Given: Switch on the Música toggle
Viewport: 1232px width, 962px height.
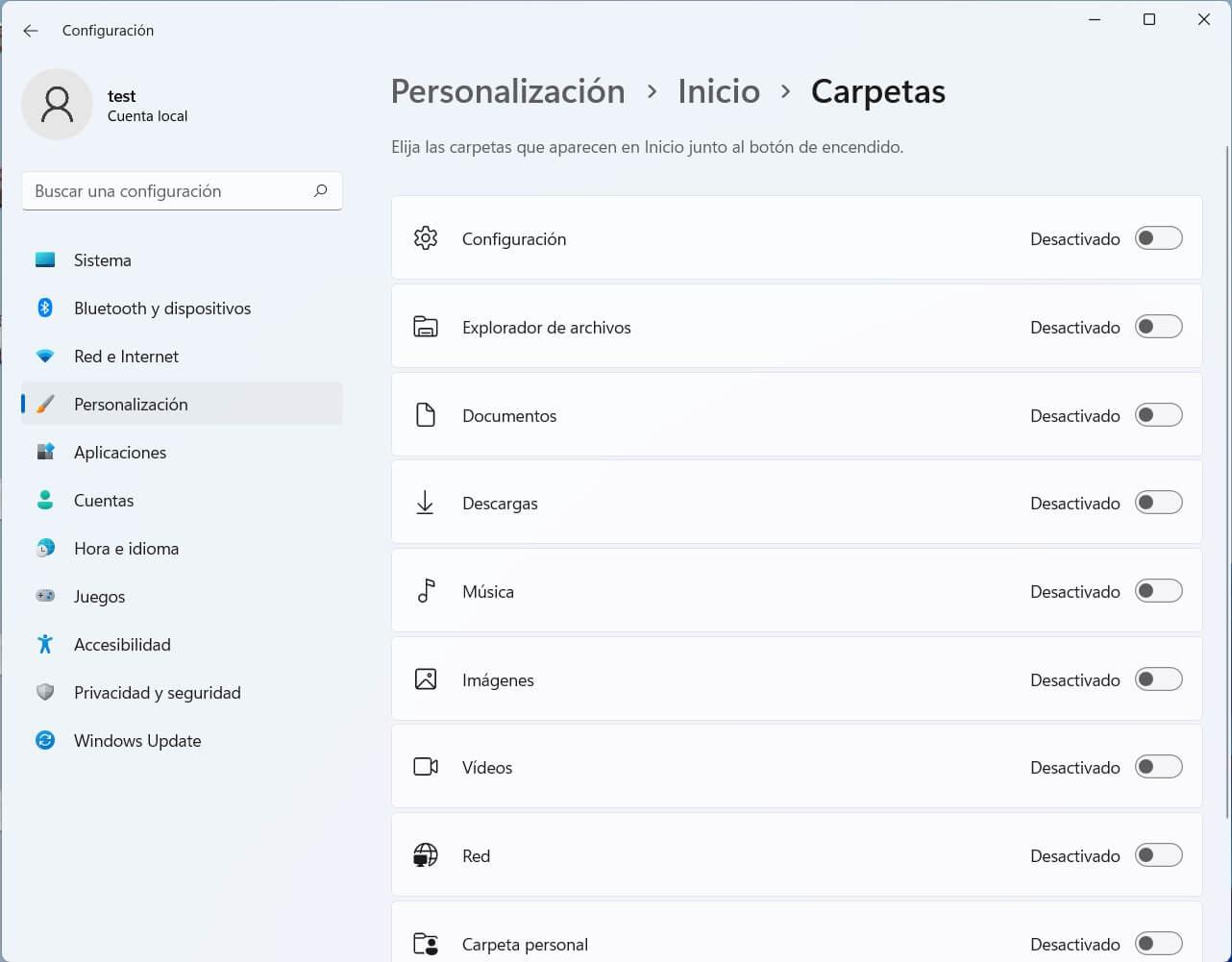Looking at the screenshot, I should click(x=1158, y=591).
